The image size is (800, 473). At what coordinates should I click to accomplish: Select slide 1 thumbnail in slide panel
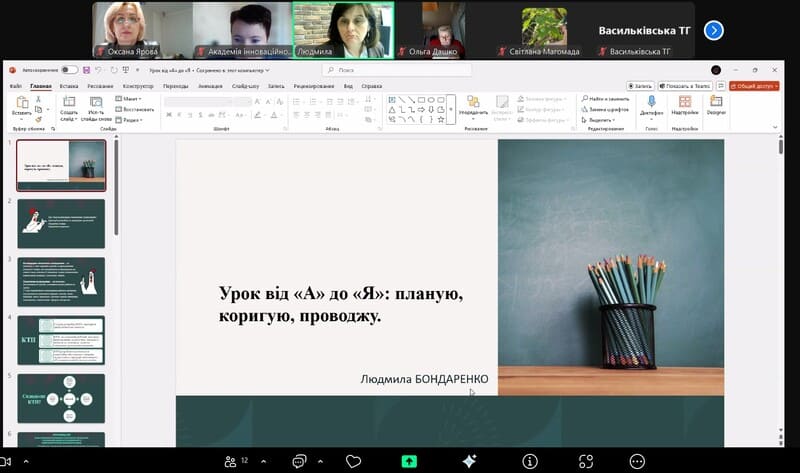click(61, 165)
